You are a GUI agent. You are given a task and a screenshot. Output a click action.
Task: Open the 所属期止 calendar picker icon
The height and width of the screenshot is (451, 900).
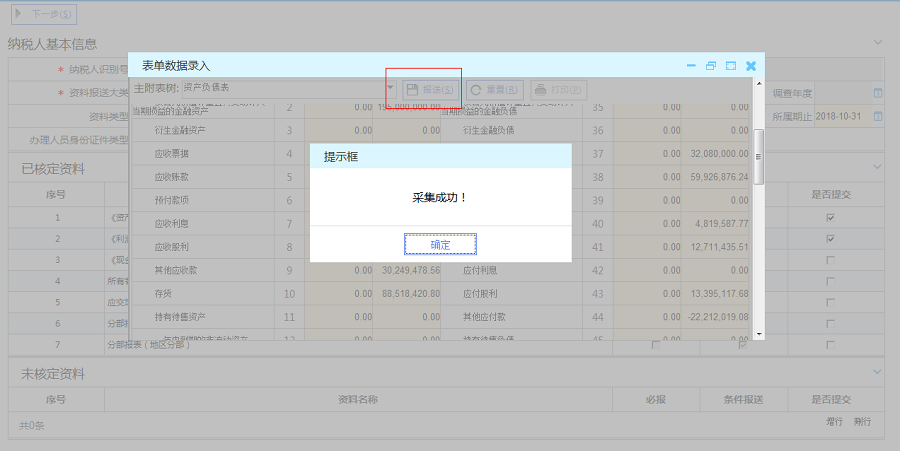click(x=878, y=116)
